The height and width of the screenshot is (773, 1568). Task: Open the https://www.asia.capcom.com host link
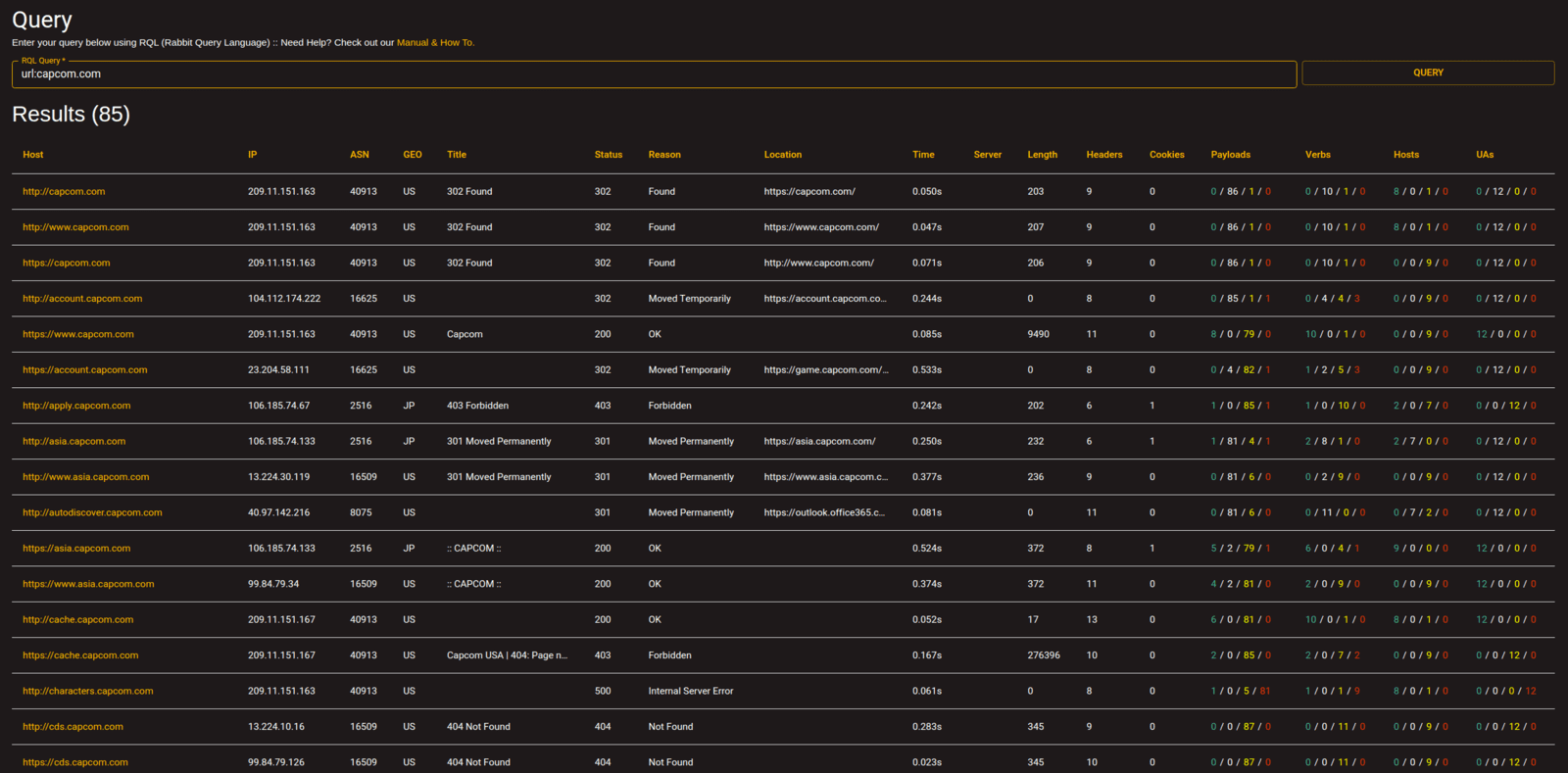click(x=88, y=584)
